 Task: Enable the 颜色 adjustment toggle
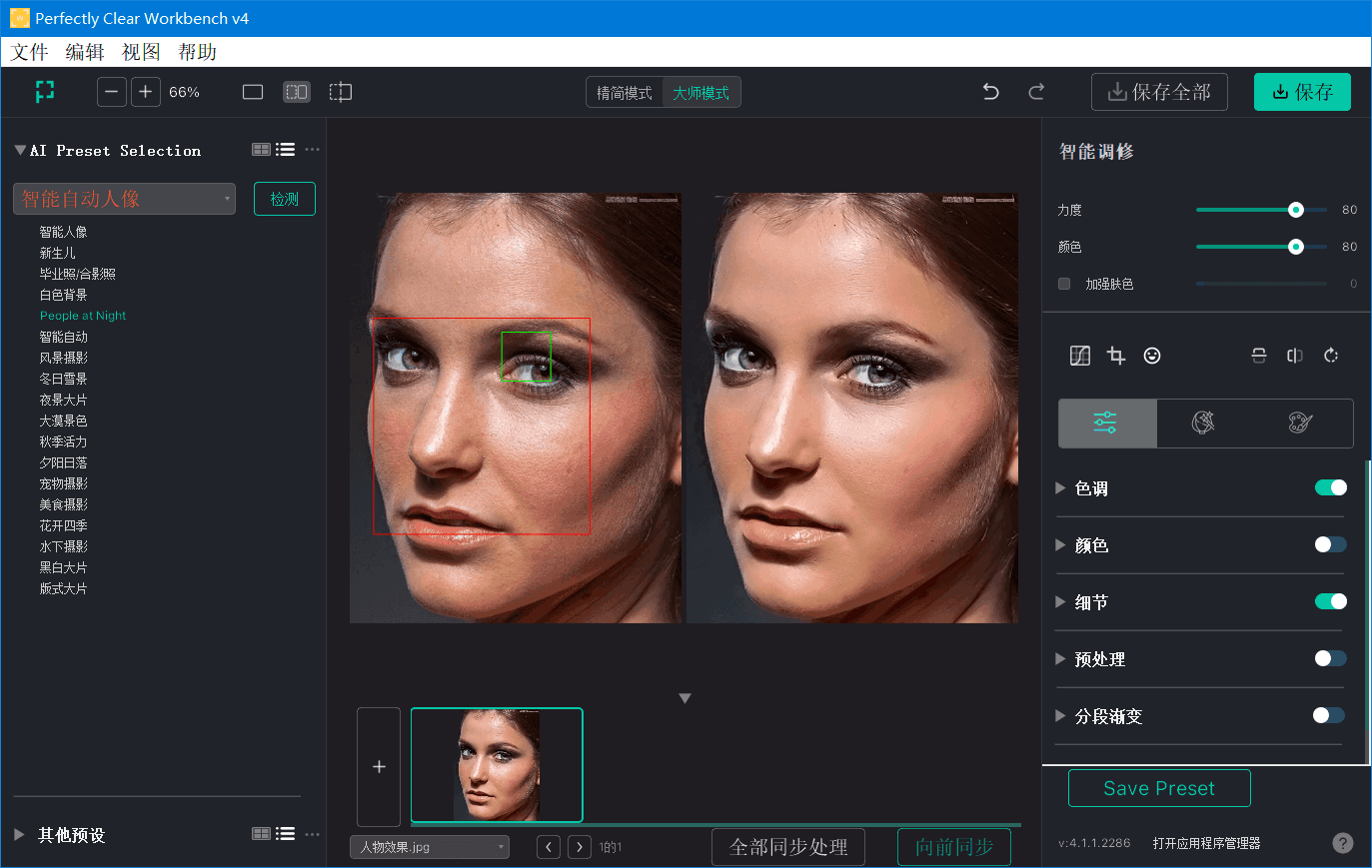tap(1330, 543)
